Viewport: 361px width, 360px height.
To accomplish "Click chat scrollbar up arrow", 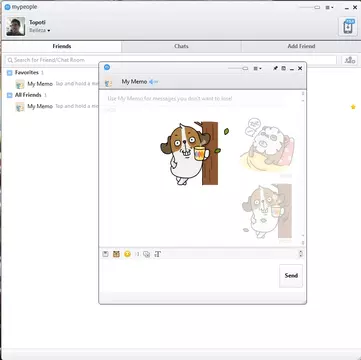I will click(x=303, y=94).
